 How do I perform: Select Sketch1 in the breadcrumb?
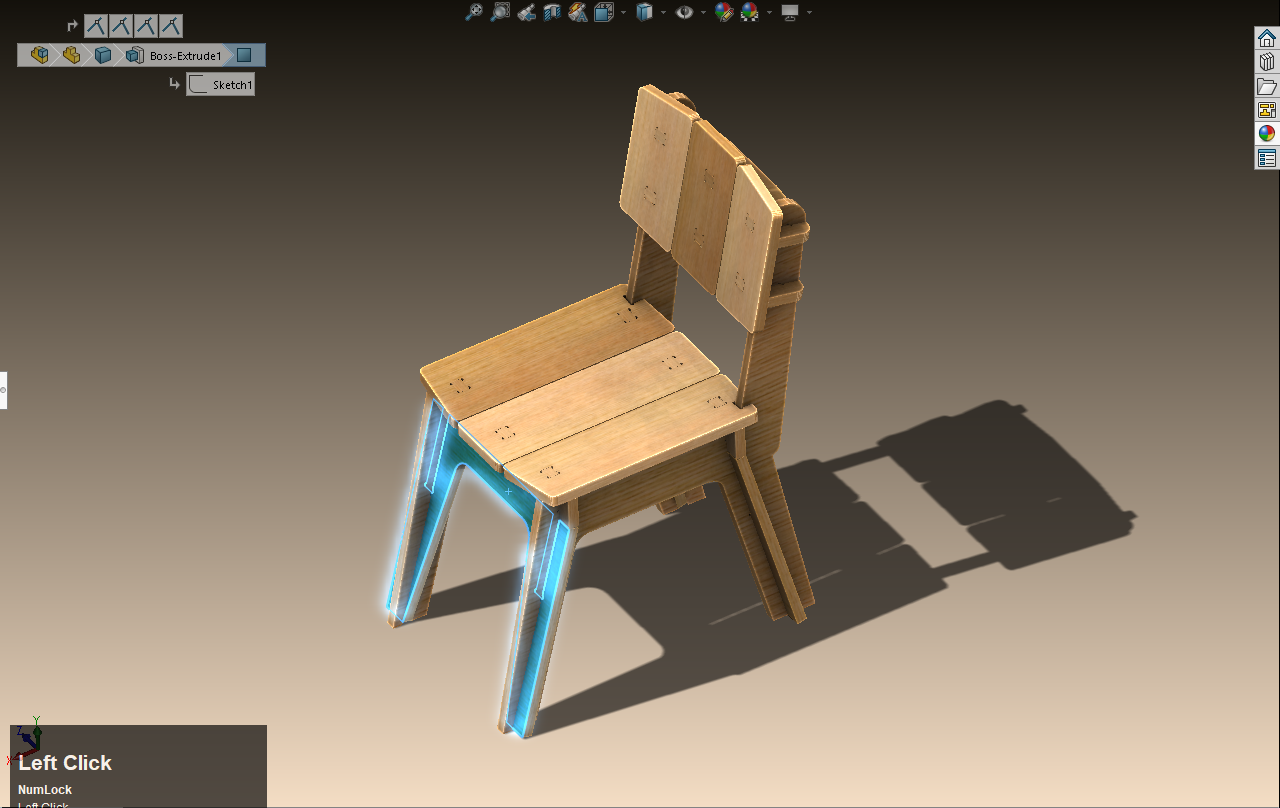point(221,85)
